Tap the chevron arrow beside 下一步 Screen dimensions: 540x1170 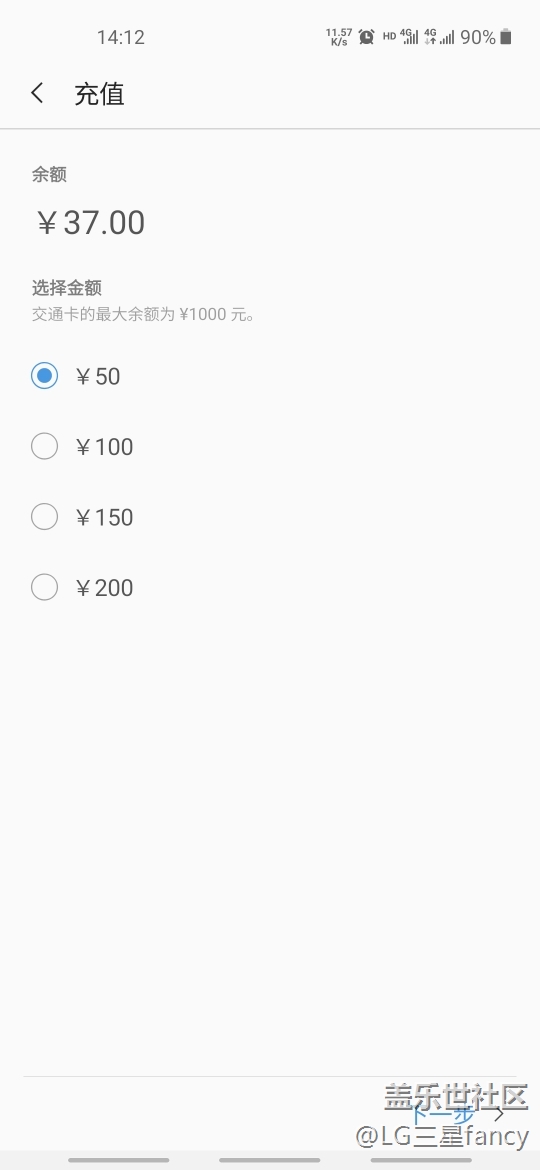coord(499,1115)
